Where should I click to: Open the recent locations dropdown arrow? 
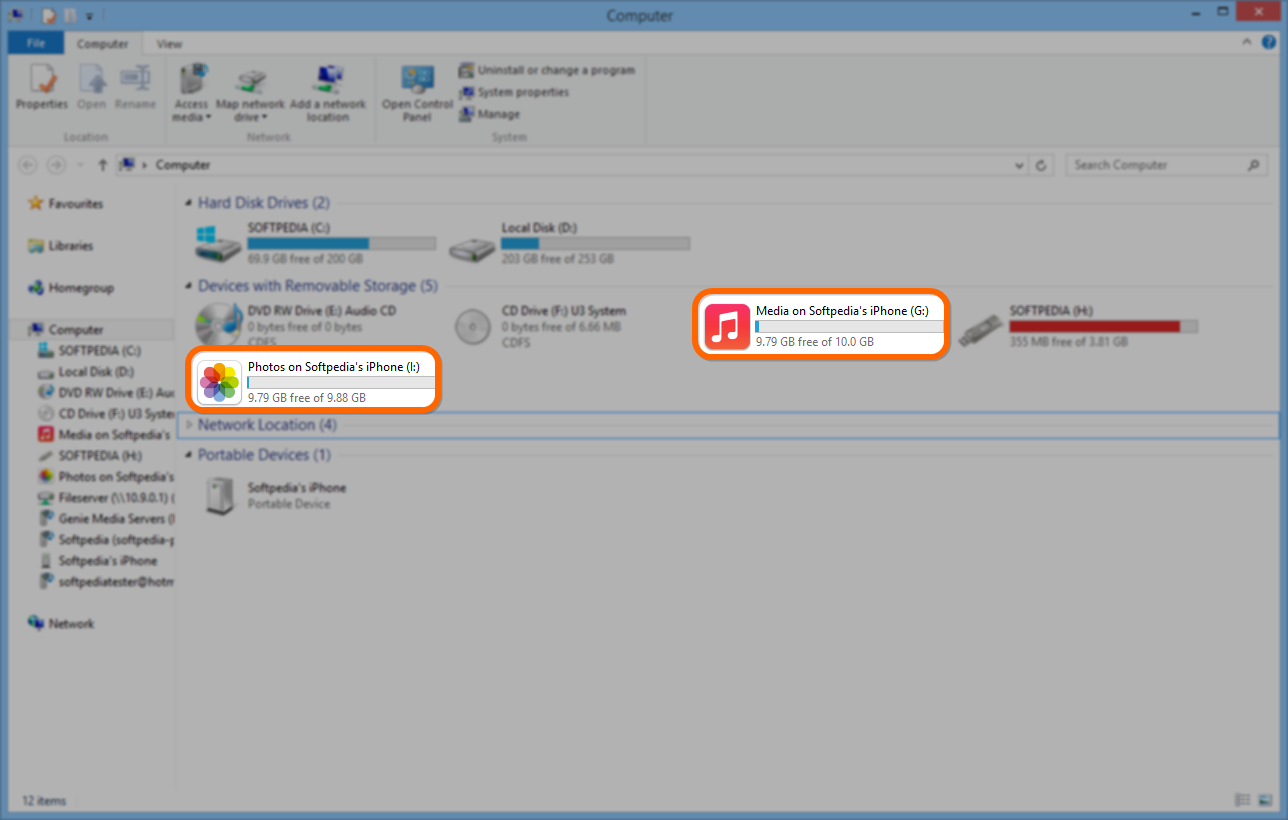pos(80,165)
